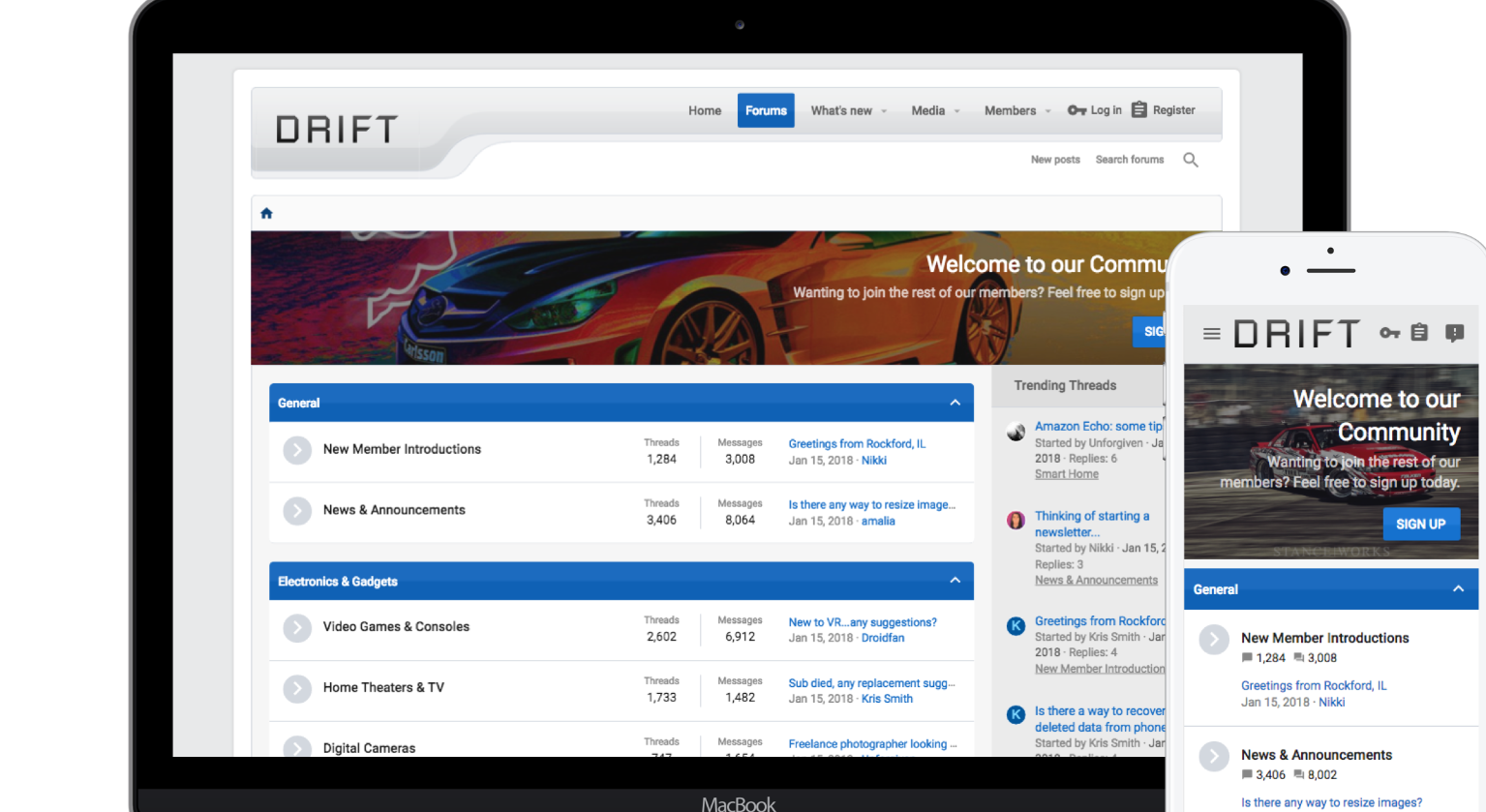Viewport: 1486px width, 812px height.
Task: Click the New posts link
Action: click(1055, 160)
